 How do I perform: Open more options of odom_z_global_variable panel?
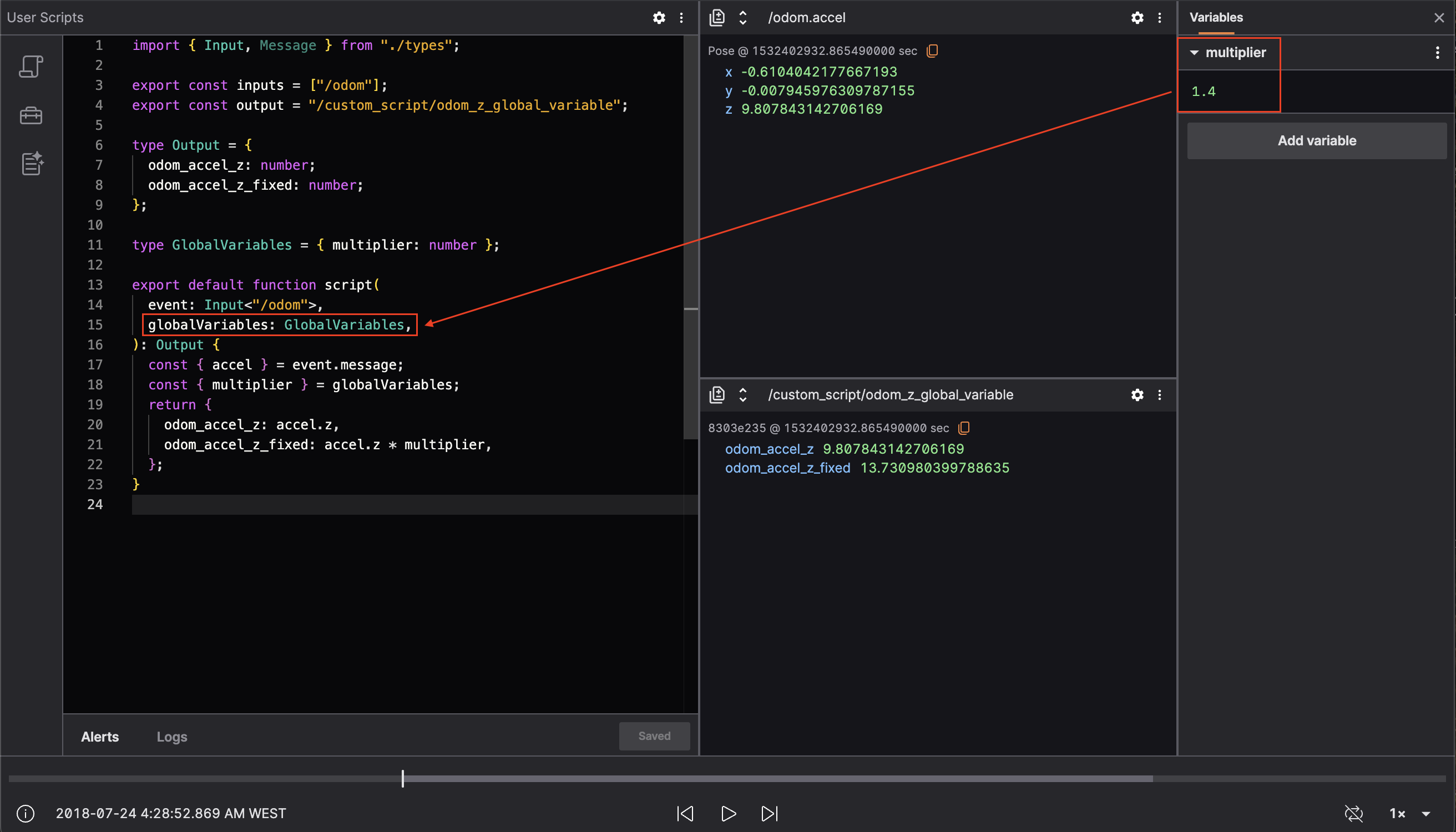point(1160,395)
